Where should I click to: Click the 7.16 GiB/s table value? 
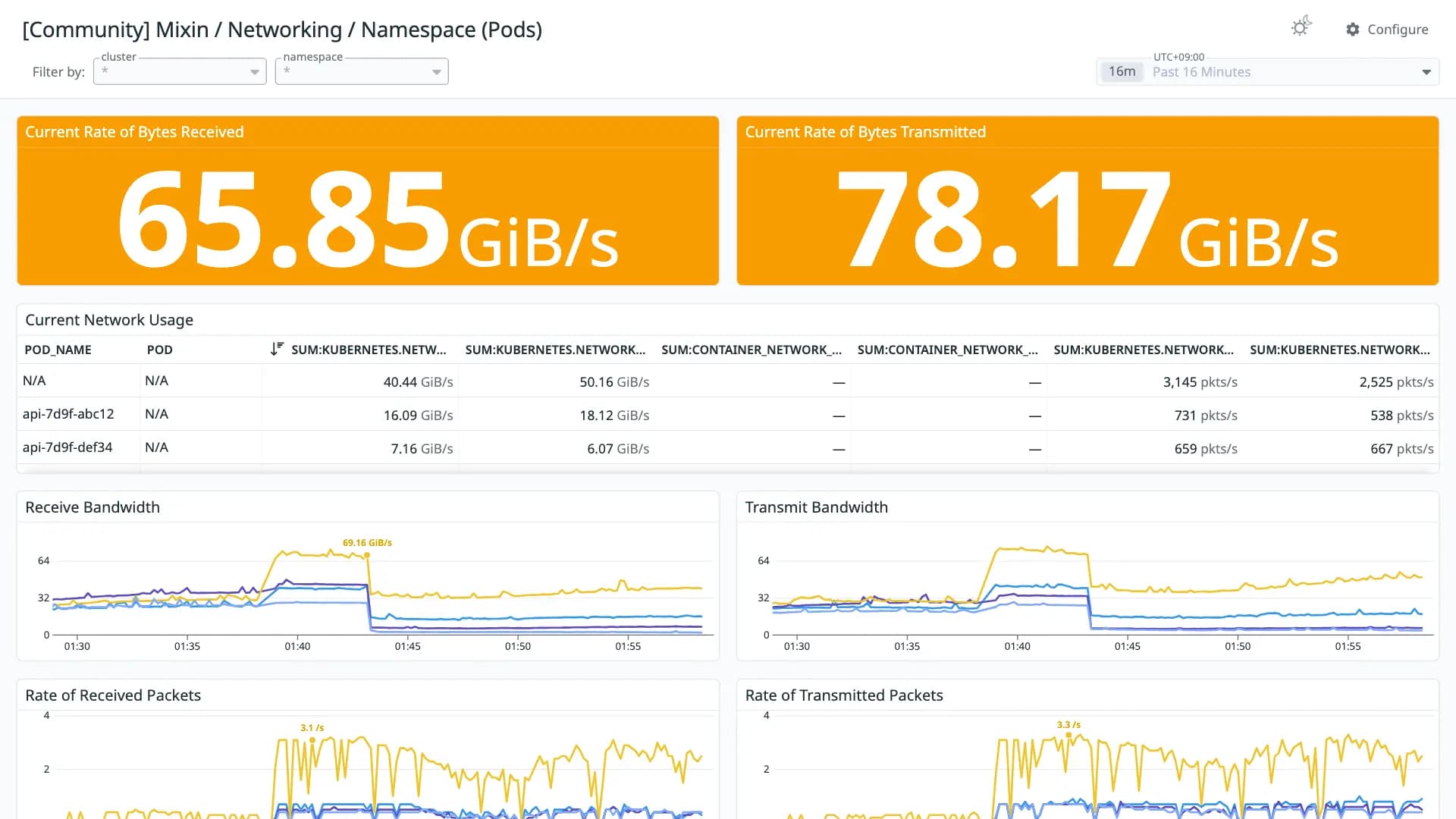pyautogui.click(x=422, y=449)
